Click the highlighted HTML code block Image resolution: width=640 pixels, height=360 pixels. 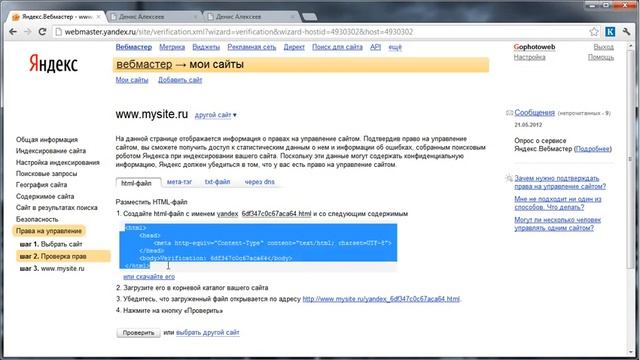pos(258,246)
